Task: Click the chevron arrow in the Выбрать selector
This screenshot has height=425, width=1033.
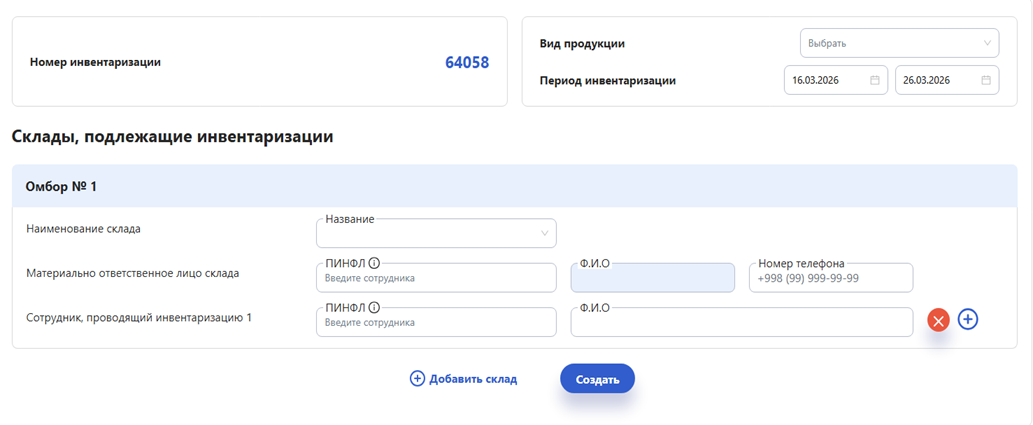Action: pyautogui.click(x=987, y=43)
